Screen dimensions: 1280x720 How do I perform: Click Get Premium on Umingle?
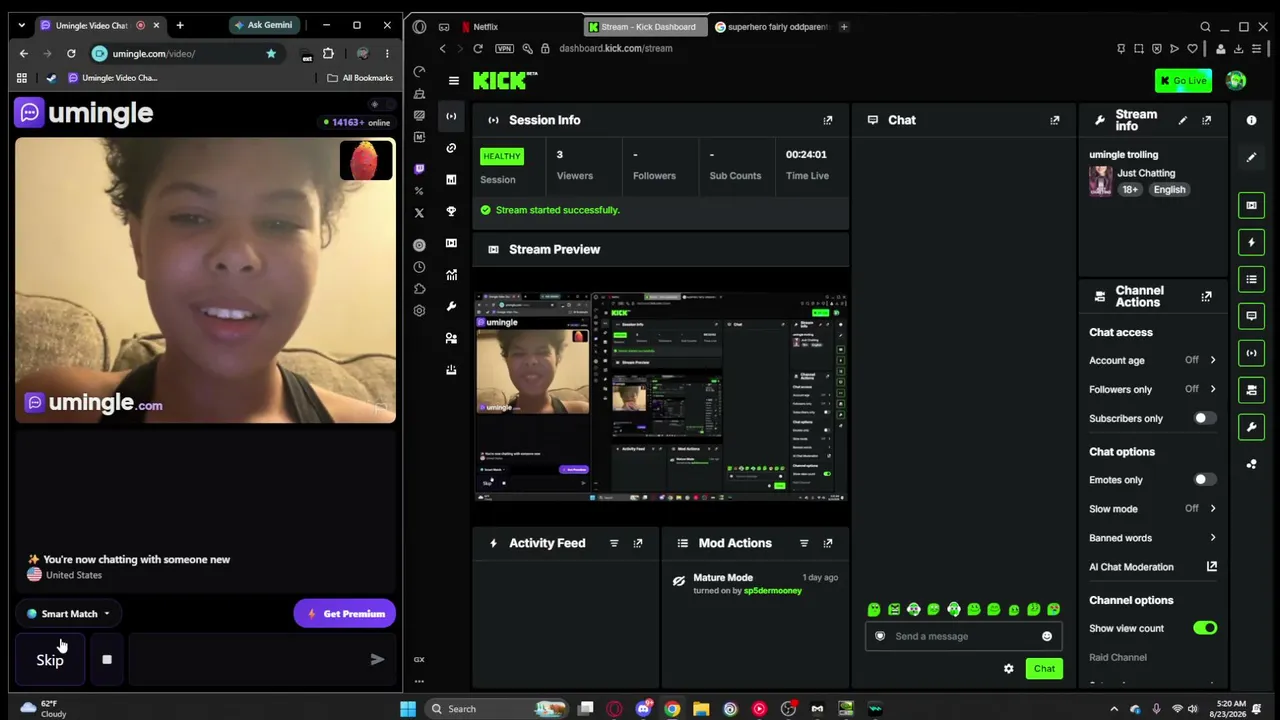(x=345, y=614)
